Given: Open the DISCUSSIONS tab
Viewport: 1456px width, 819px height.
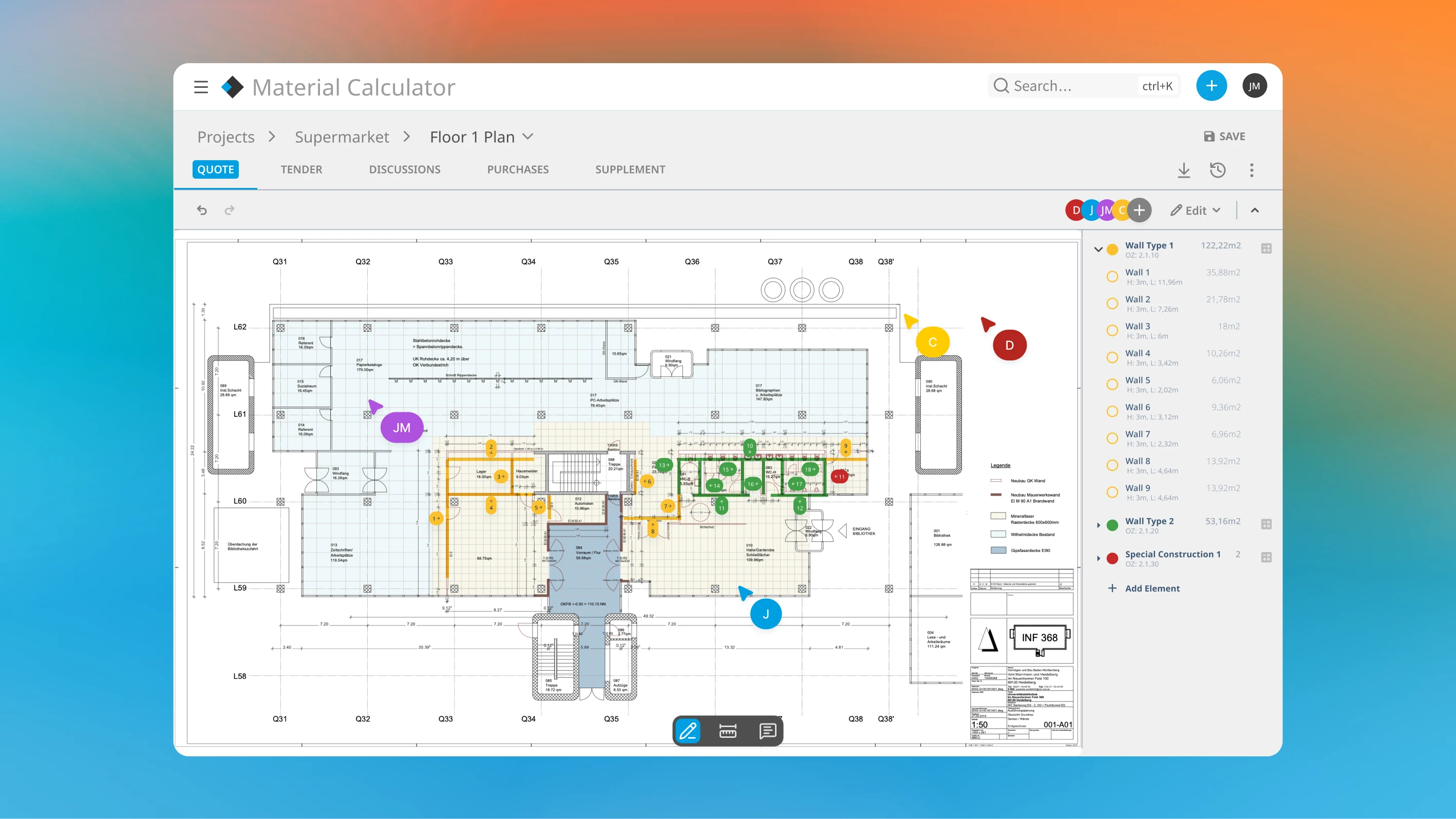Looking at the screenshot, I should tap(405, 169).
